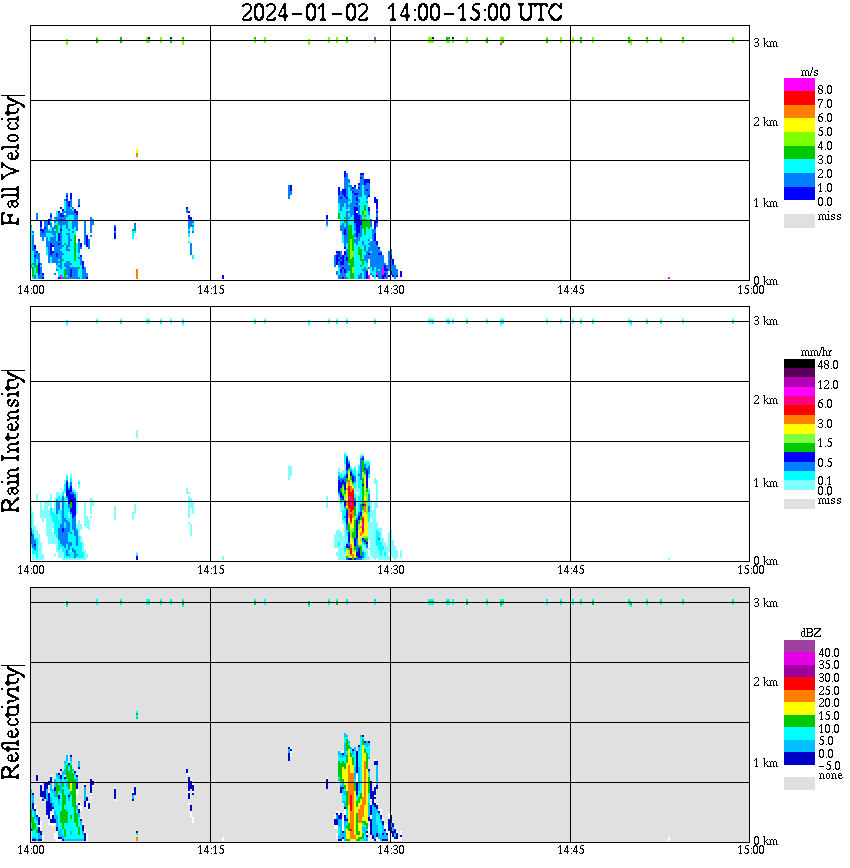Click 14:45 tick label under Rain Intensity
850x868 pixels.
(571, 570)
